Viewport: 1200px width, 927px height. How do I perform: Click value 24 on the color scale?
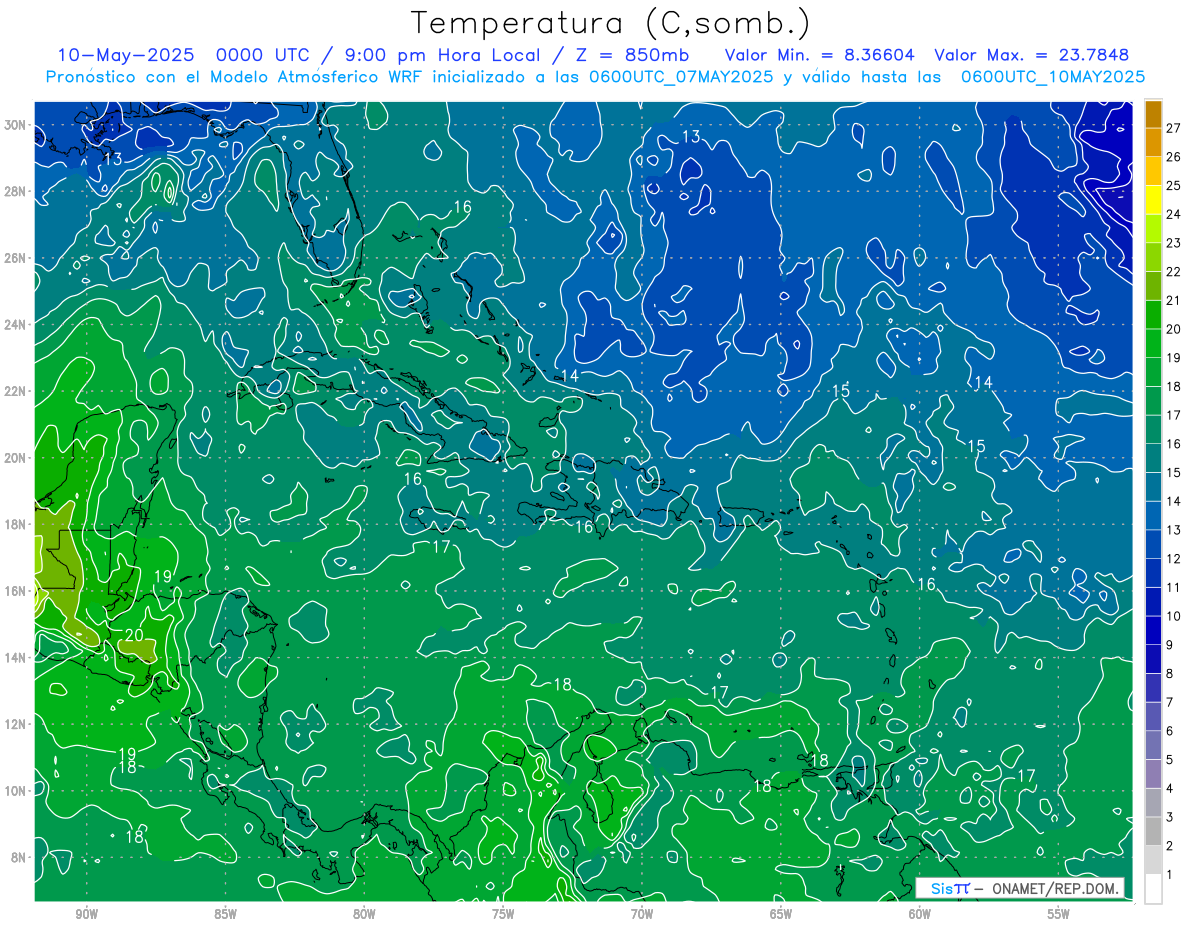[x=1174, y=214]
